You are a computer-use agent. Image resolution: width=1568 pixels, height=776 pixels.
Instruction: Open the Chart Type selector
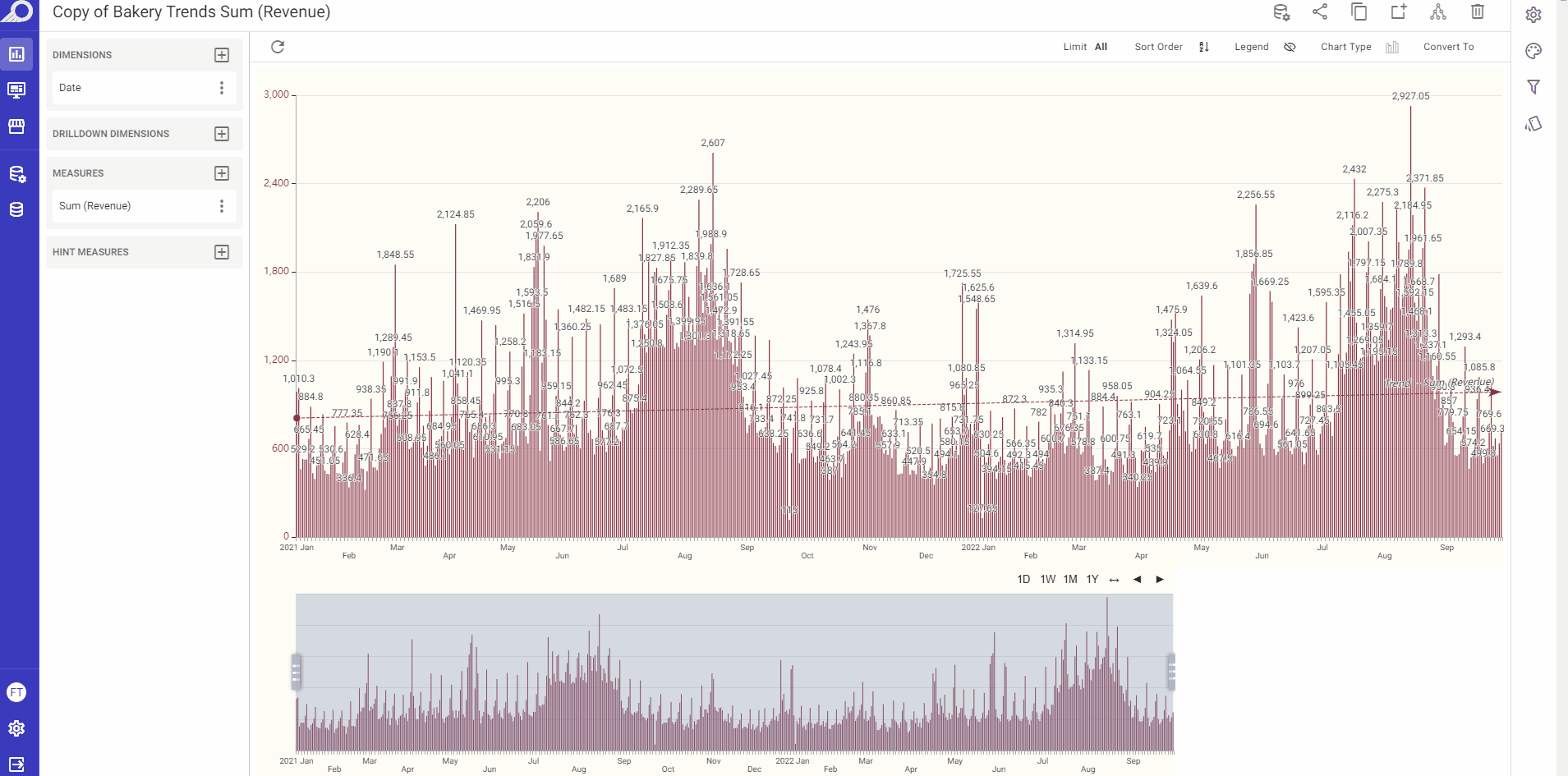coord(1359,47)
